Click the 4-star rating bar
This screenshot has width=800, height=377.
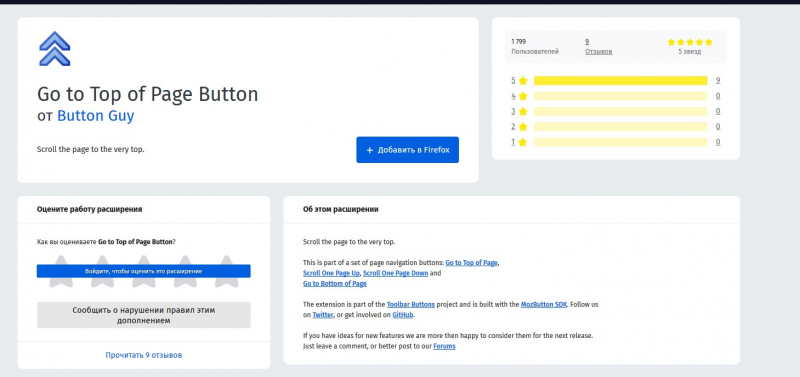coord(620,96)
